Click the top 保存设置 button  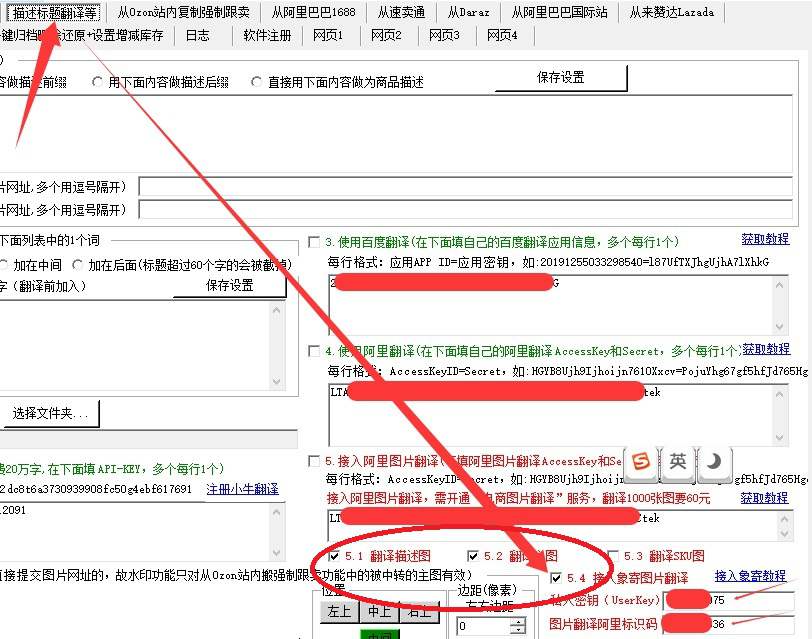(561, 78)
